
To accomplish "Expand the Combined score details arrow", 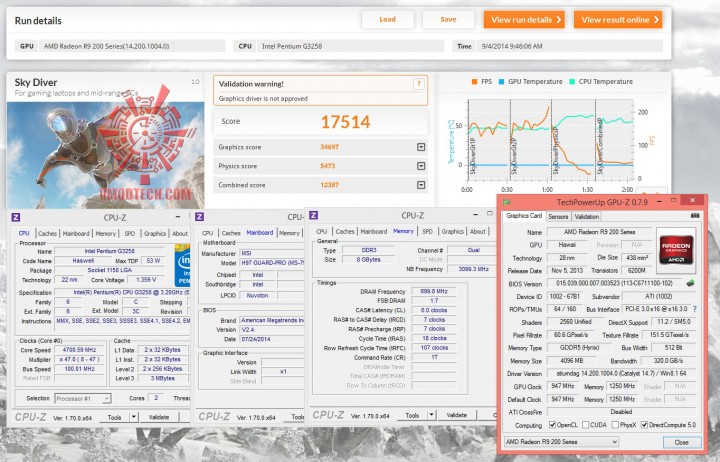I will pyautogui.click(x=421, y=185).
